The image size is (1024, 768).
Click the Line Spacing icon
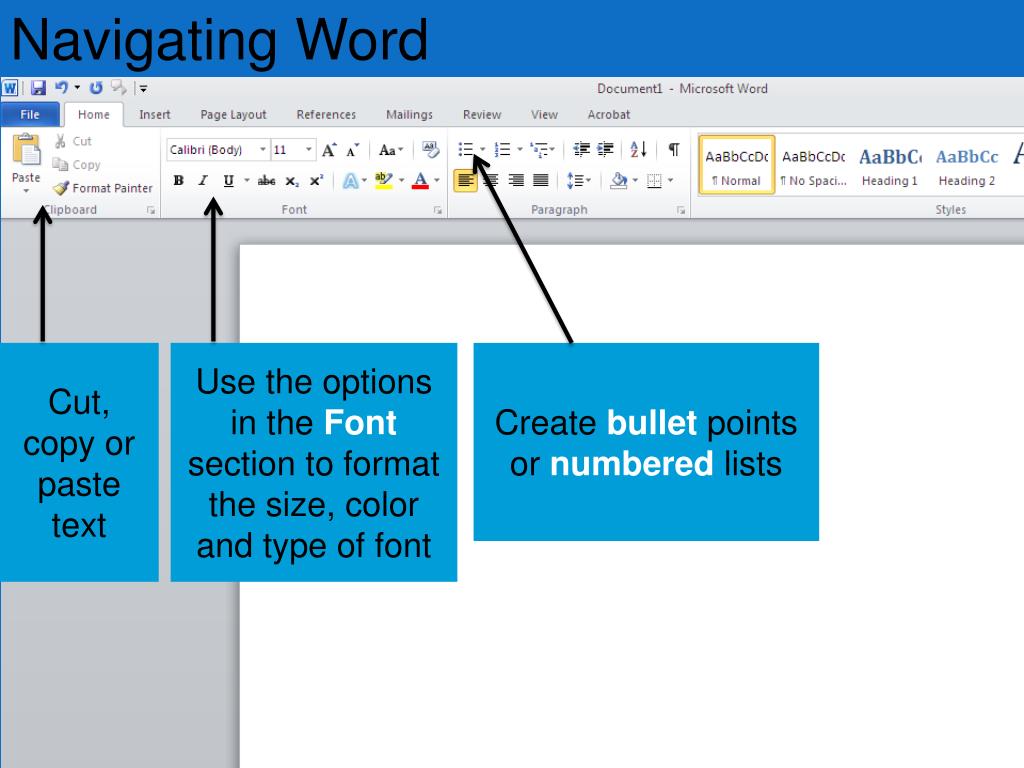pyautogui.click(x=575, y=180)
